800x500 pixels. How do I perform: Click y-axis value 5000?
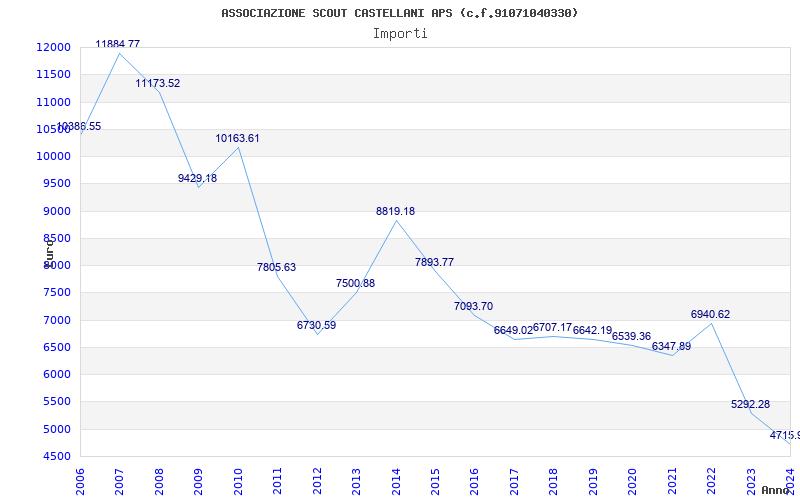point(56,429)
